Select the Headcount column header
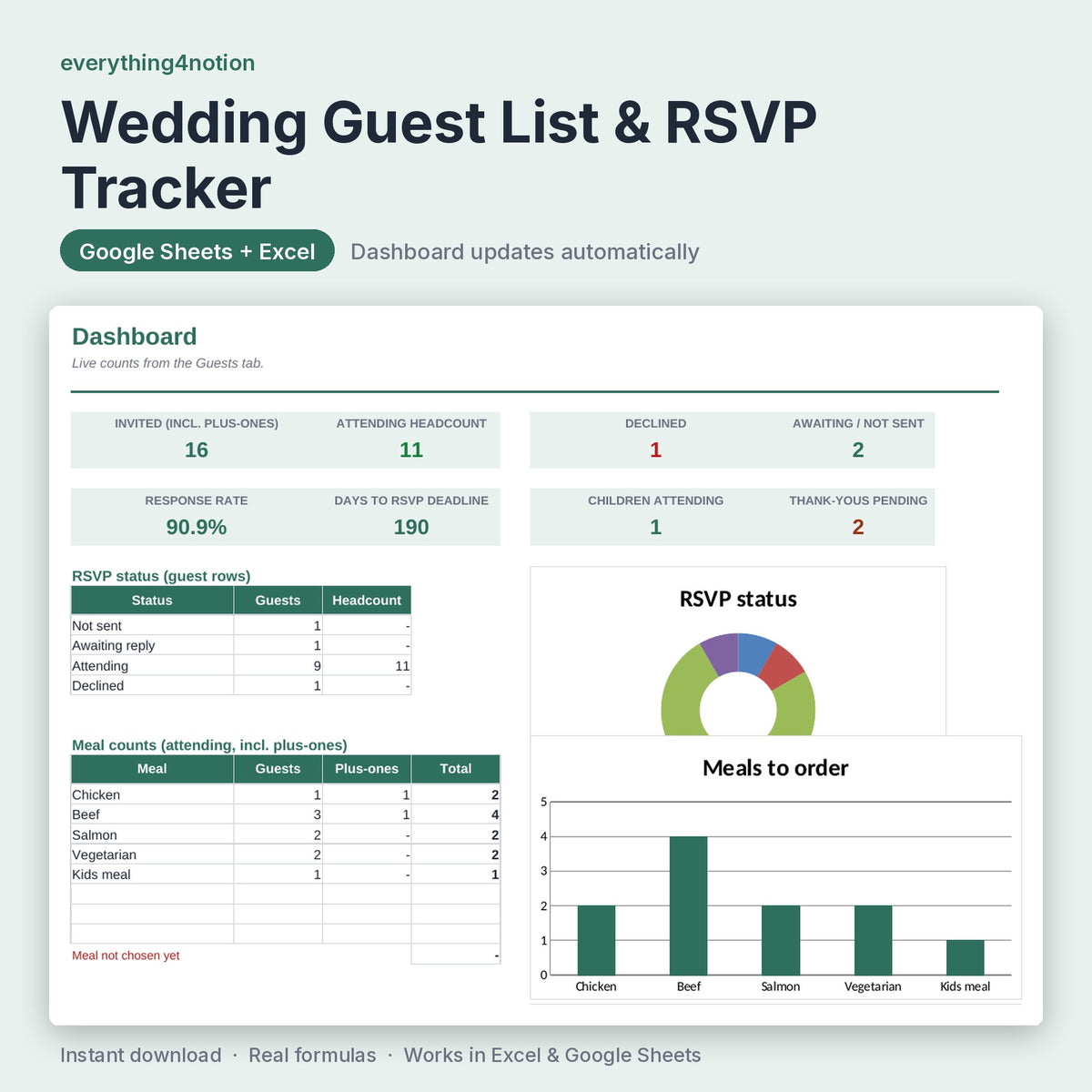This screenshot has height=1092, width=1092. click(367, 601)
